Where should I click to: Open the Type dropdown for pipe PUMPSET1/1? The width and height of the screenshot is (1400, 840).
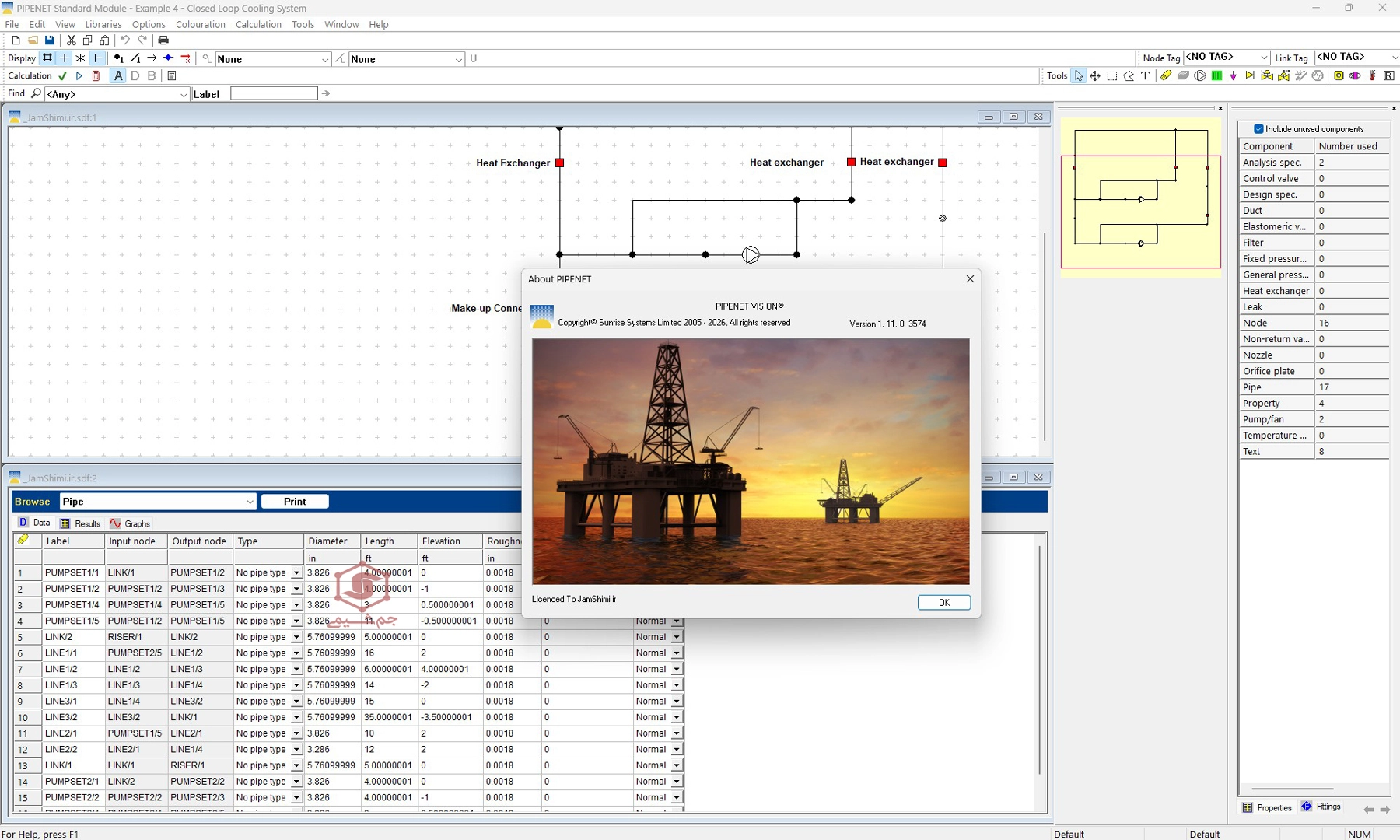click(296, 572)
